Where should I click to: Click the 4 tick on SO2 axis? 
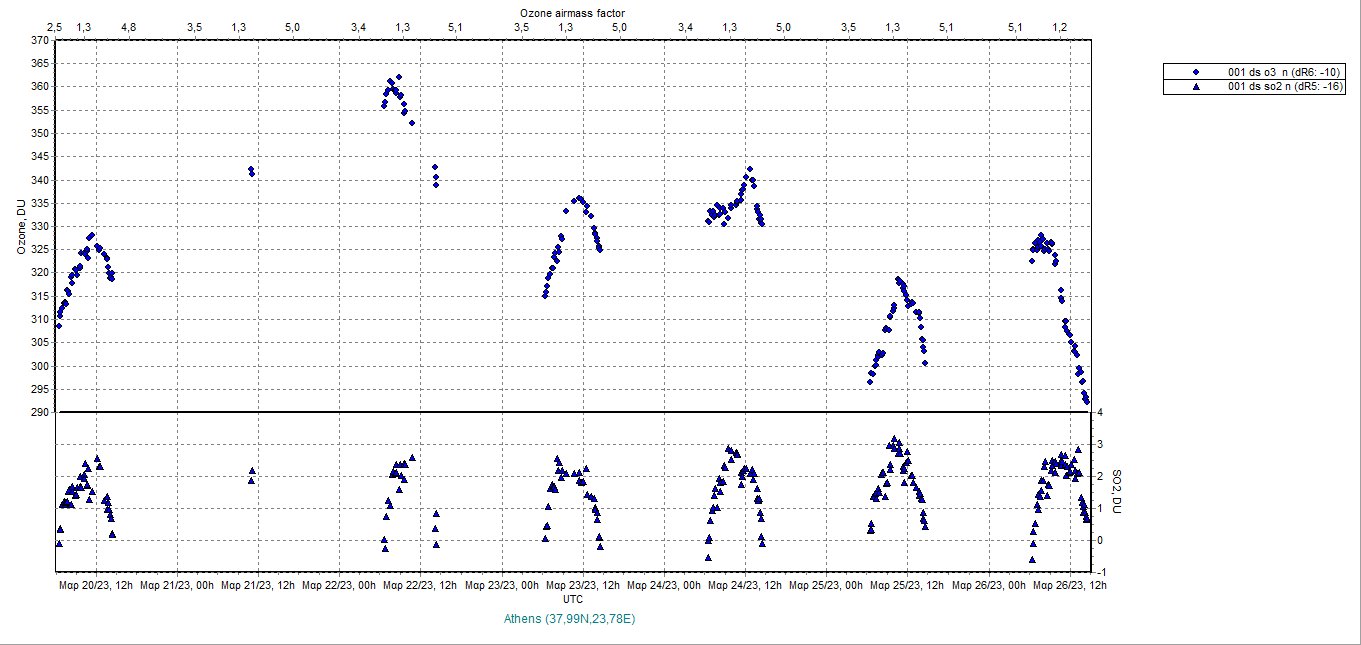(1099, 412)
